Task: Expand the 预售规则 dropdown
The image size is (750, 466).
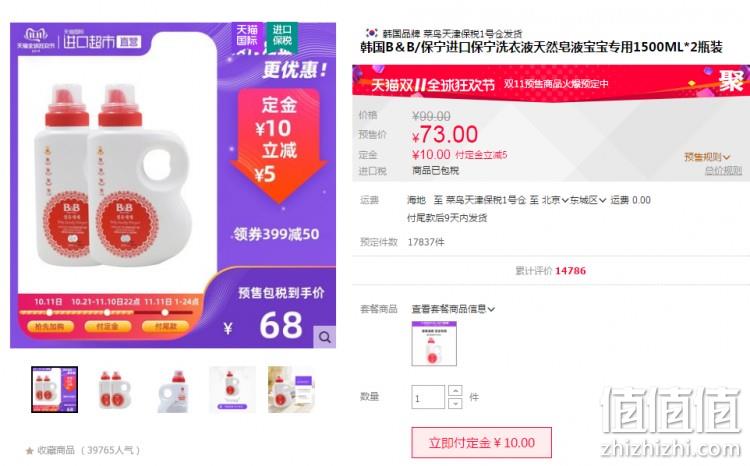Action: tap(707, 156)
